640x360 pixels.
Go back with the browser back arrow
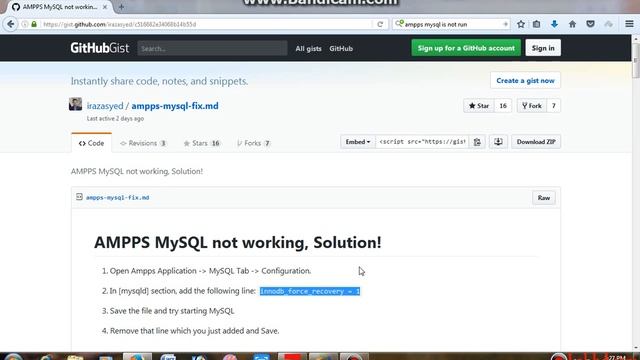point(11,24)
